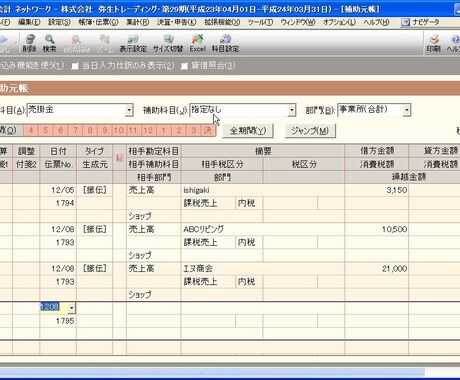The width and height of the screenshot is (460, 380).
Task: Click the サイズ切替 (Size switch) icon
Action: [x=168, y=39]
